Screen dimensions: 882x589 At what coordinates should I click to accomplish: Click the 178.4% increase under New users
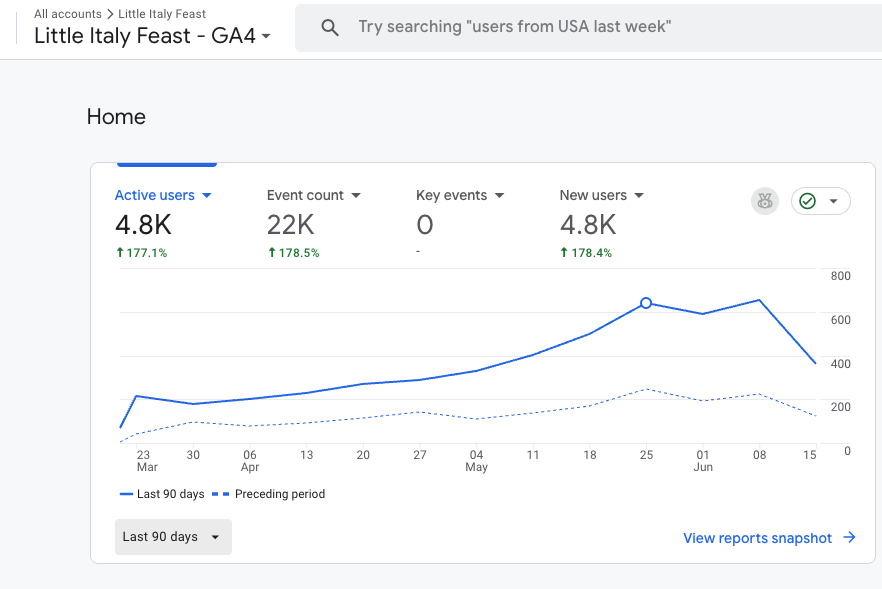[586, 253]
